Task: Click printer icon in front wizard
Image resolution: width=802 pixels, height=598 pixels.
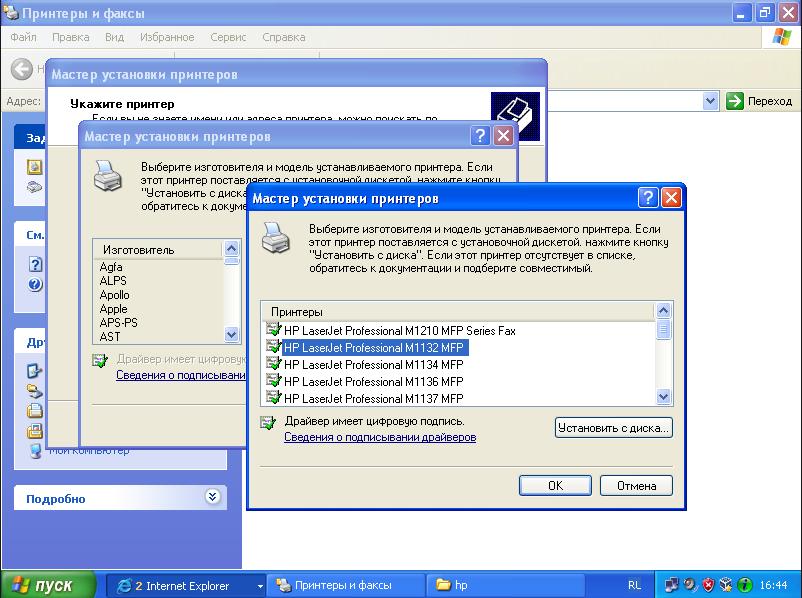Action: 276,237
